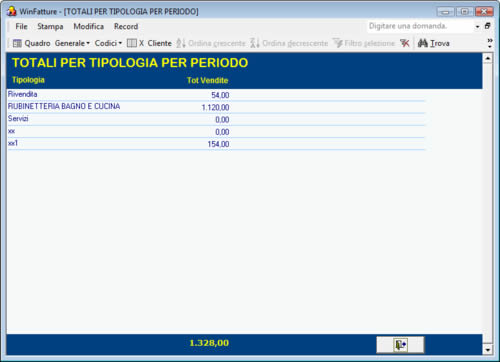Click the scrollbar down arrow
The image size is (500, 362).
tap(488, 350)
